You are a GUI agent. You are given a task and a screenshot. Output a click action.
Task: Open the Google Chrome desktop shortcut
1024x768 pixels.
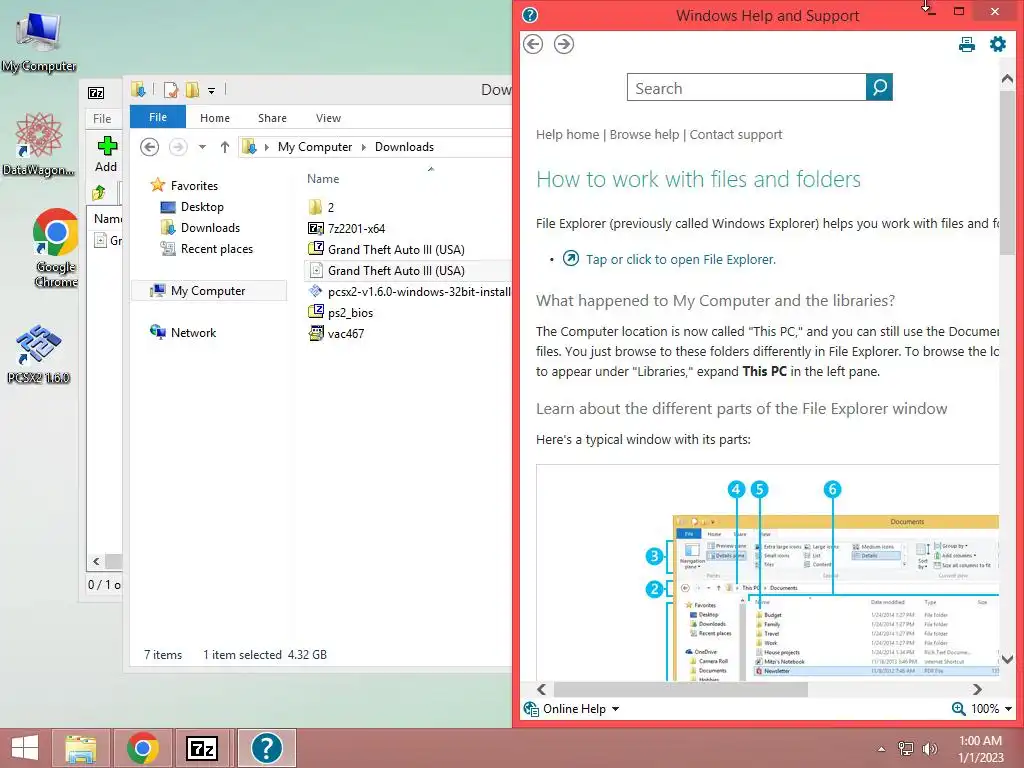click(56, 248)
